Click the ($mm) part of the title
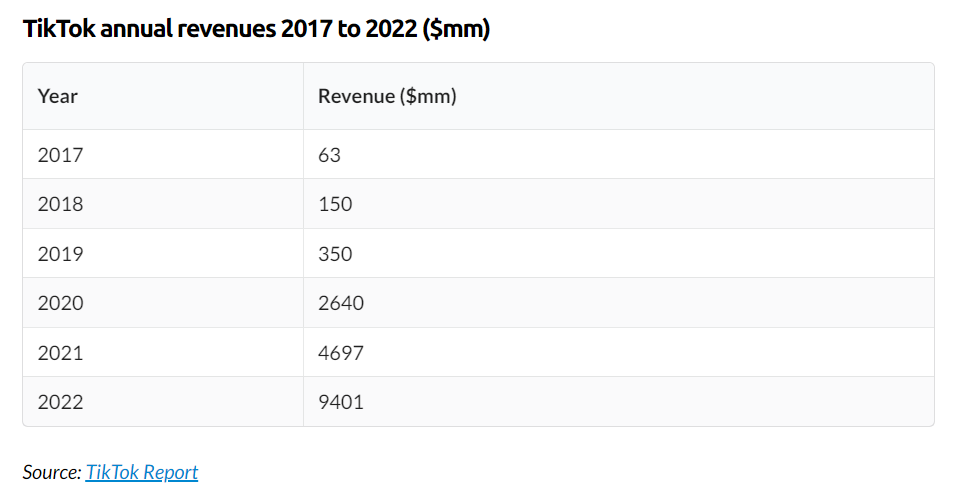 pyautogui.click(x=456, y=28)
